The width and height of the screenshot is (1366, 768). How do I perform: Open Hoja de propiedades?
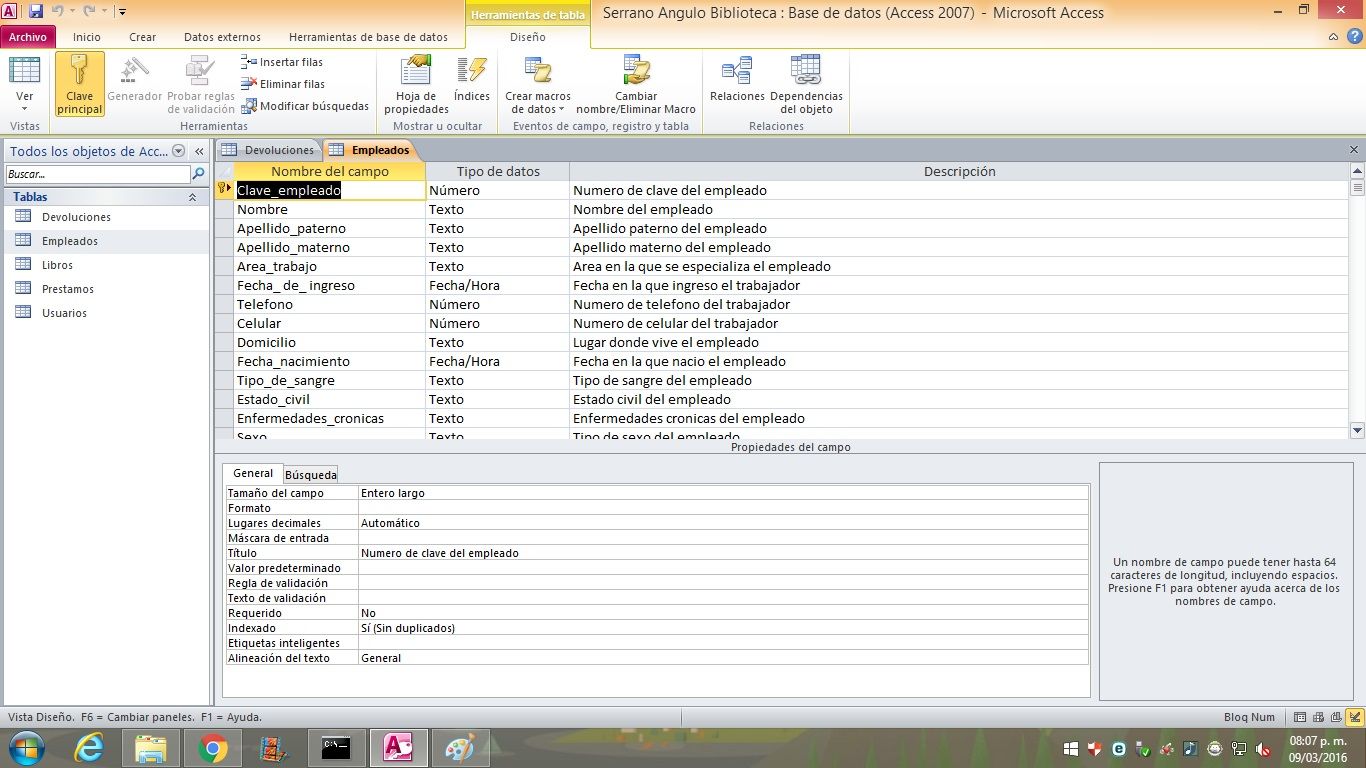(416, 72)
